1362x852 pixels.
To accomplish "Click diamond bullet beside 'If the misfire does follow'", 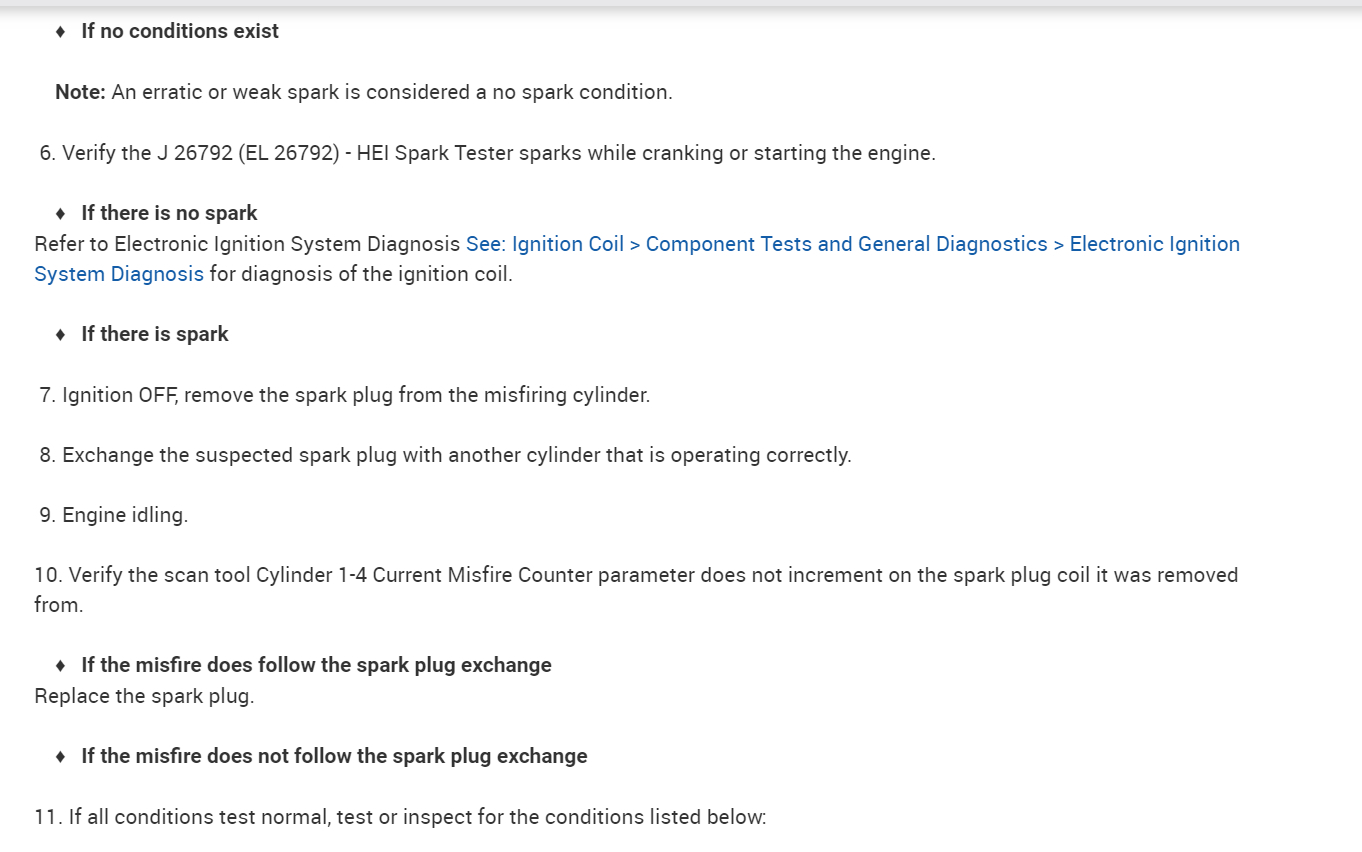I will click(61, 665).
